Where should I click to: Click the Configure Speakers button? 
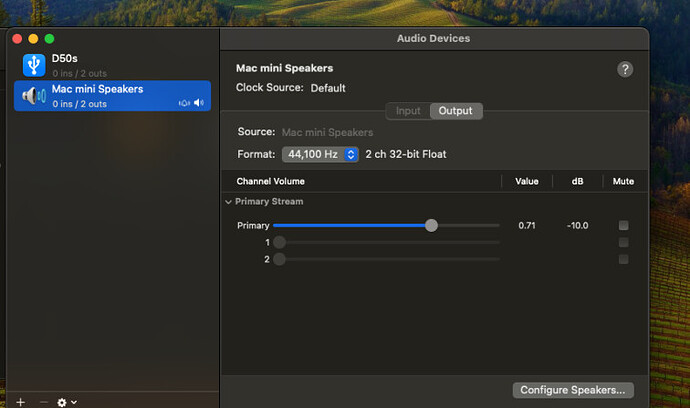573,390
